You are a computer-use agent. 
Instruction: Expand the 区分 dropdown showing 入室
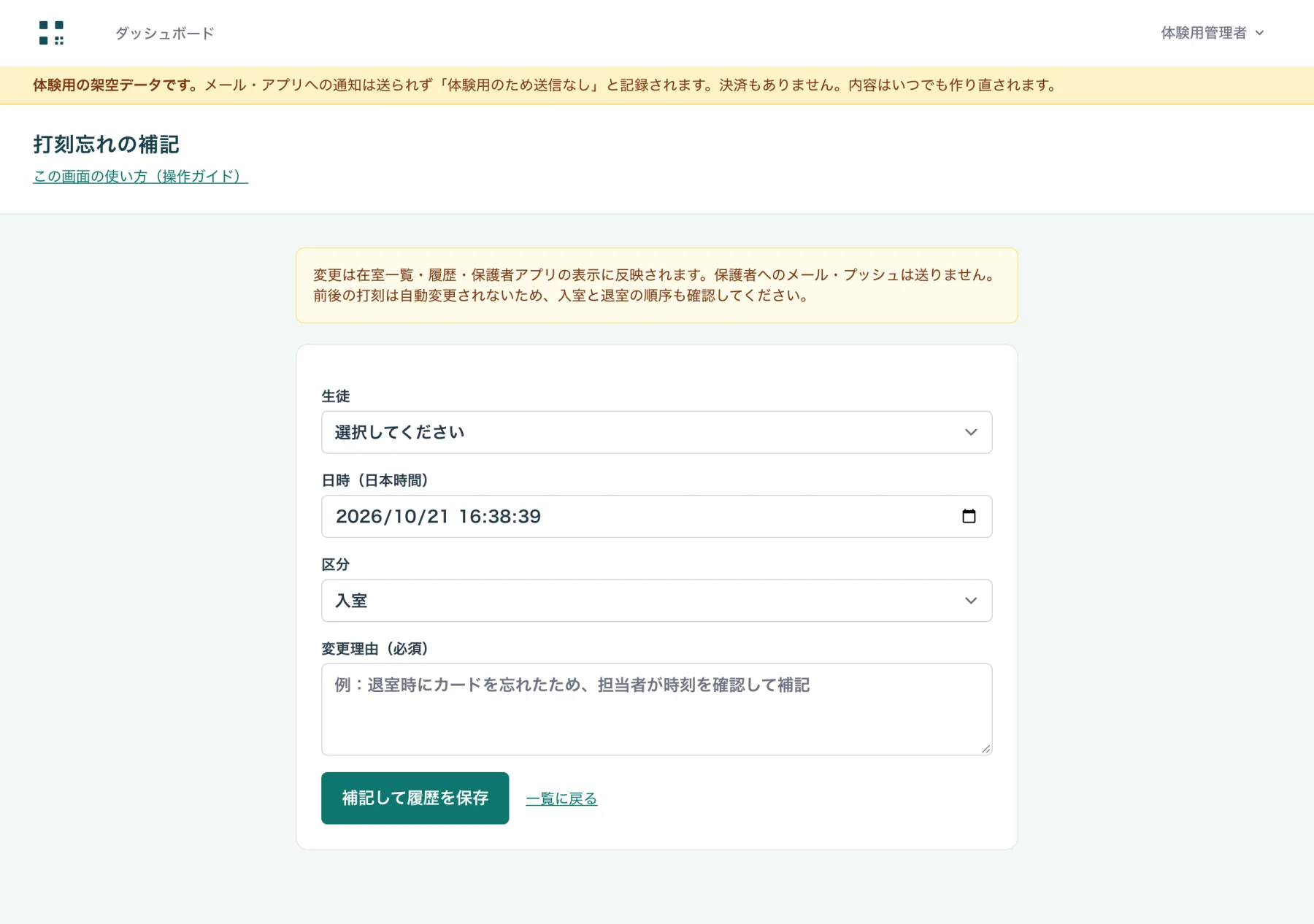point(656,601)
